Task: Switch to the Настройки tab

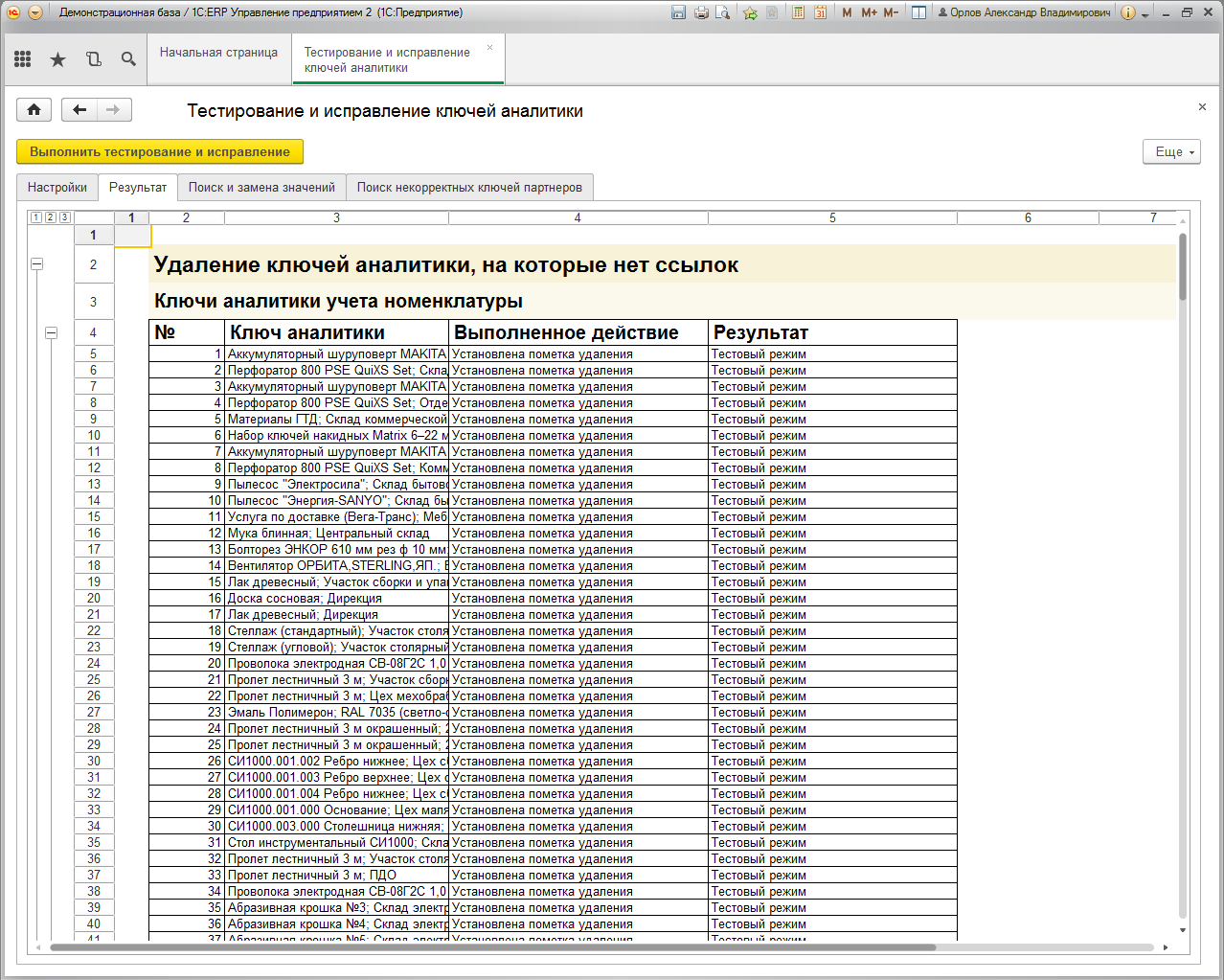Action: tap(57, 187)
